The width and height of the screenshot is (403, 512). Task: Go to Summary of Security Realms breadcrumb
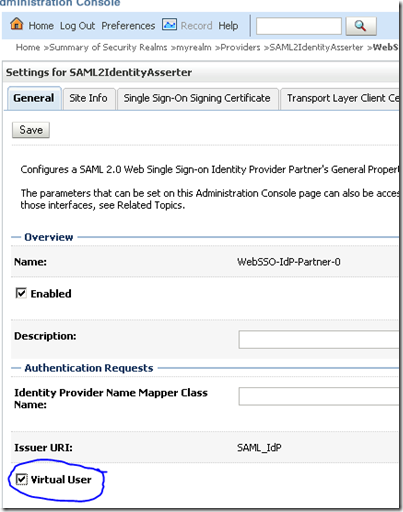(108, 47)
